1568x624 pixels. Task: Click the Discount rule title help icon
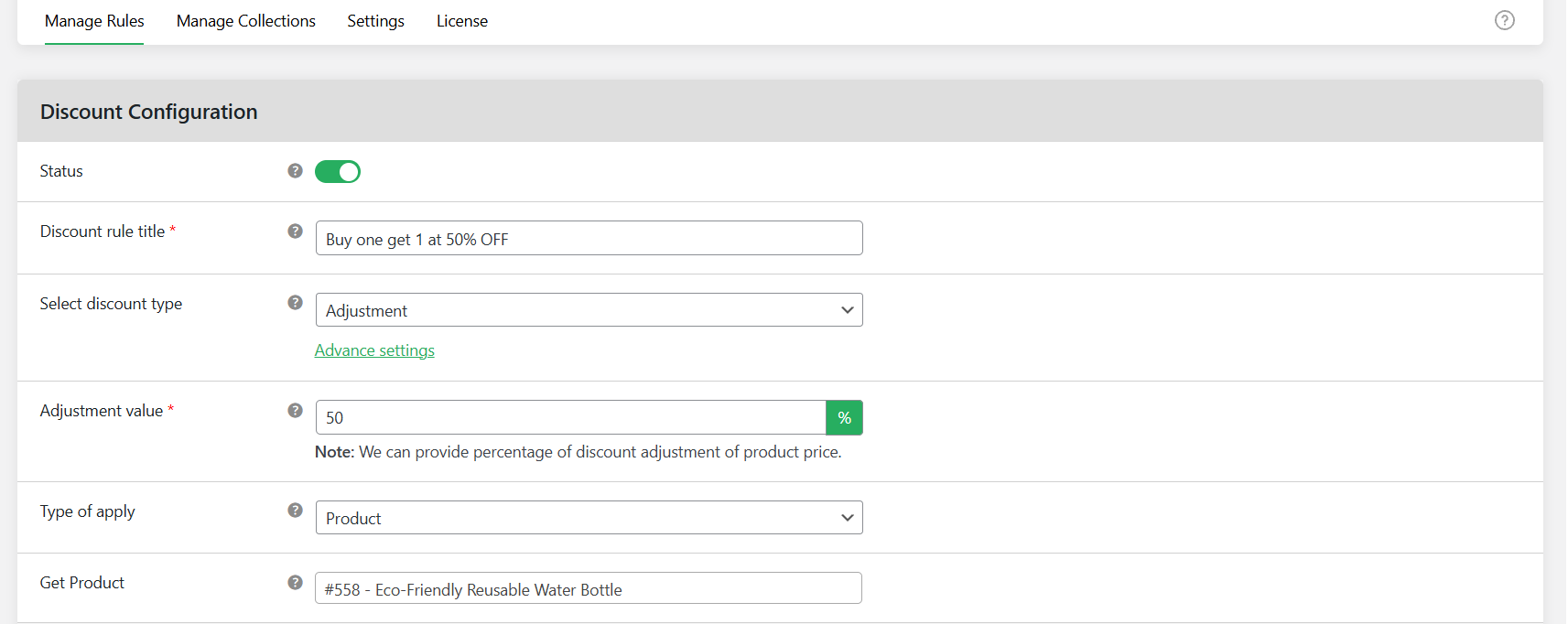(295, 231)
